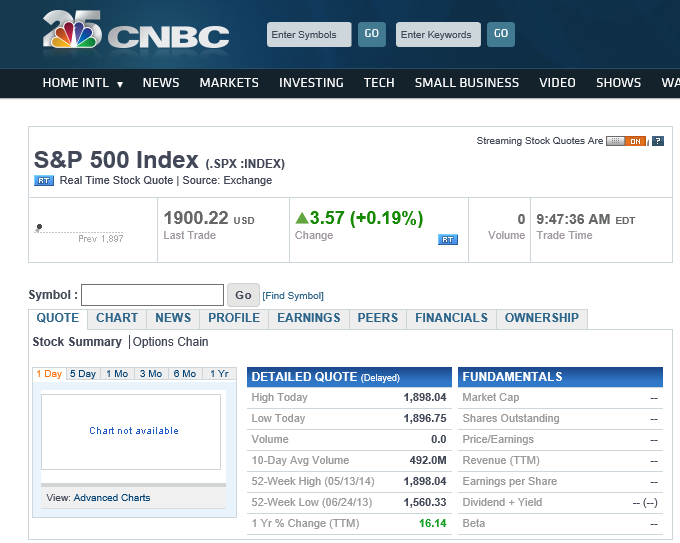680x543 pixels.
Task: Open the Find Symbol link
Action: 293,296
